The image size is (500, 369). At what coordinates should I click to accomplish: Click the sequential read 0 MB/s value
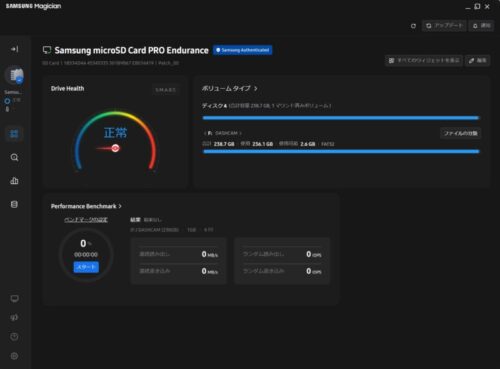click(210, 254)
